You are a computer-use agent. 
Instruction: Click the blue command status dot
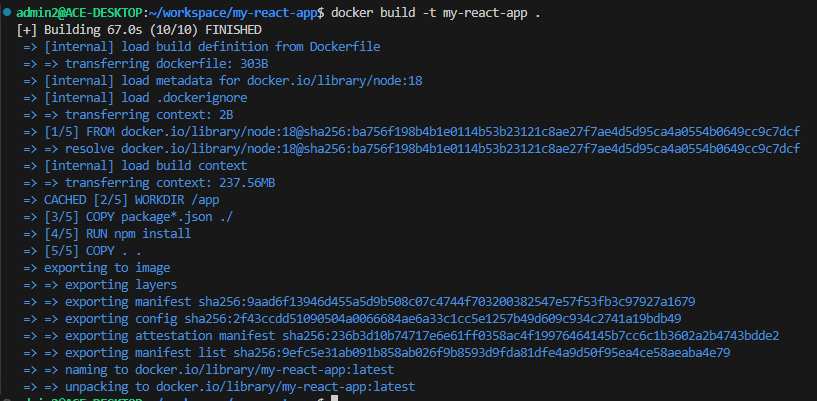point(7,12)
